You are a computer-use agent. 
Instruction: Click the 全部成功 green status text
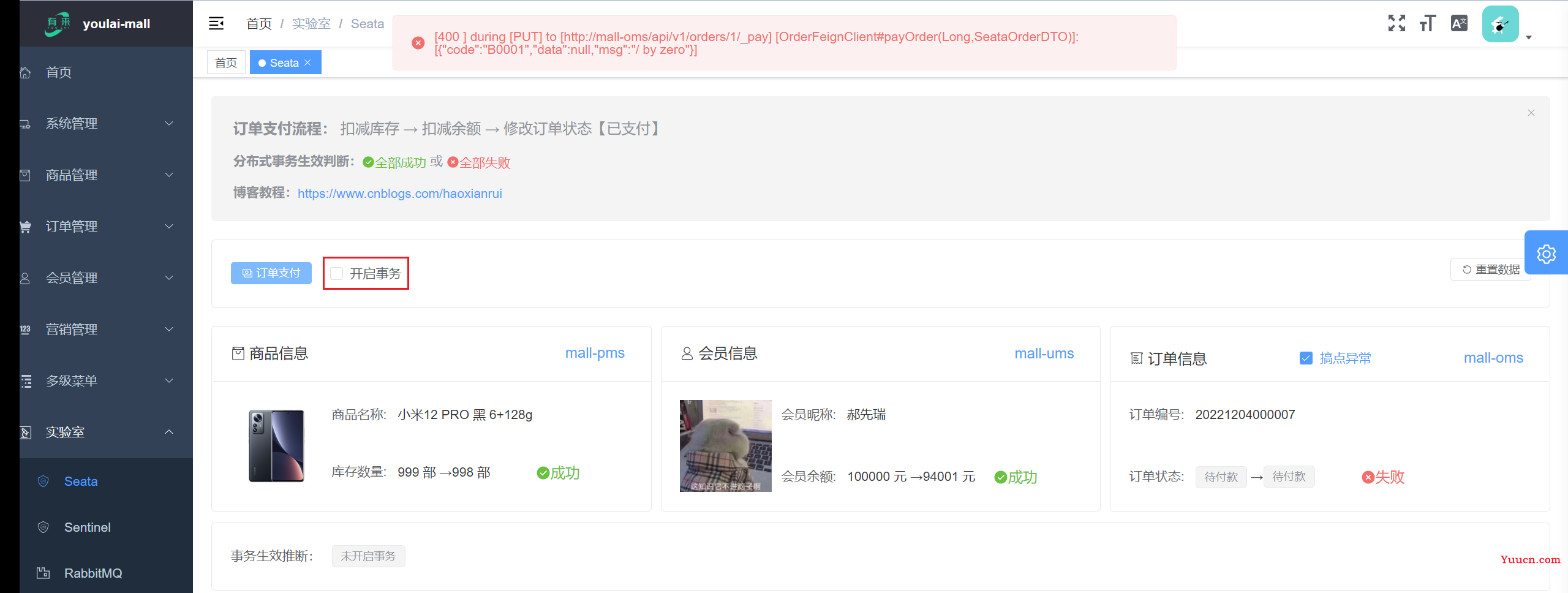click(x=401, y=162)
